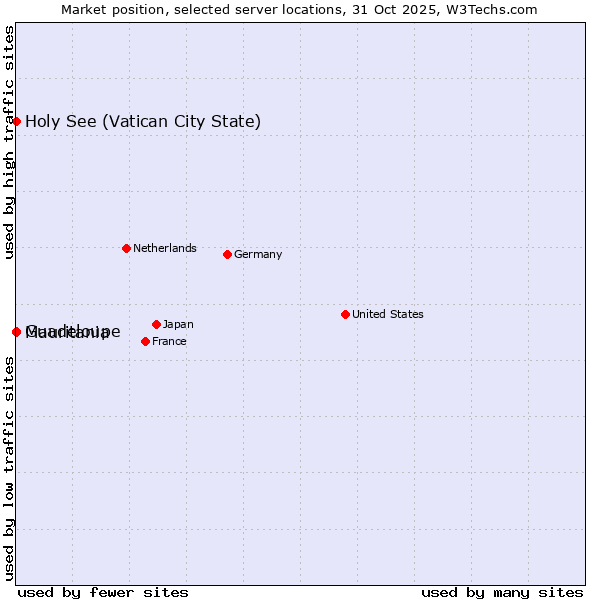Click the Holy See (Vatican City State) label
This screenshot has width=600, height=600.
coord(143,122)
